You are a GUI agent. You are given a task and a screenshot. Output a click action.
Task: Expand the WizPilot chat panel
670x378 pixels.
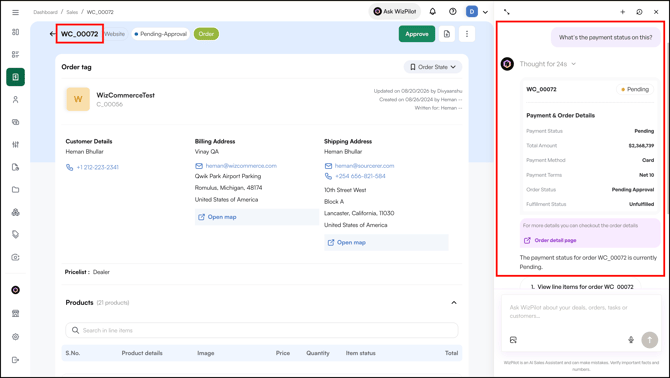[506, 12]
